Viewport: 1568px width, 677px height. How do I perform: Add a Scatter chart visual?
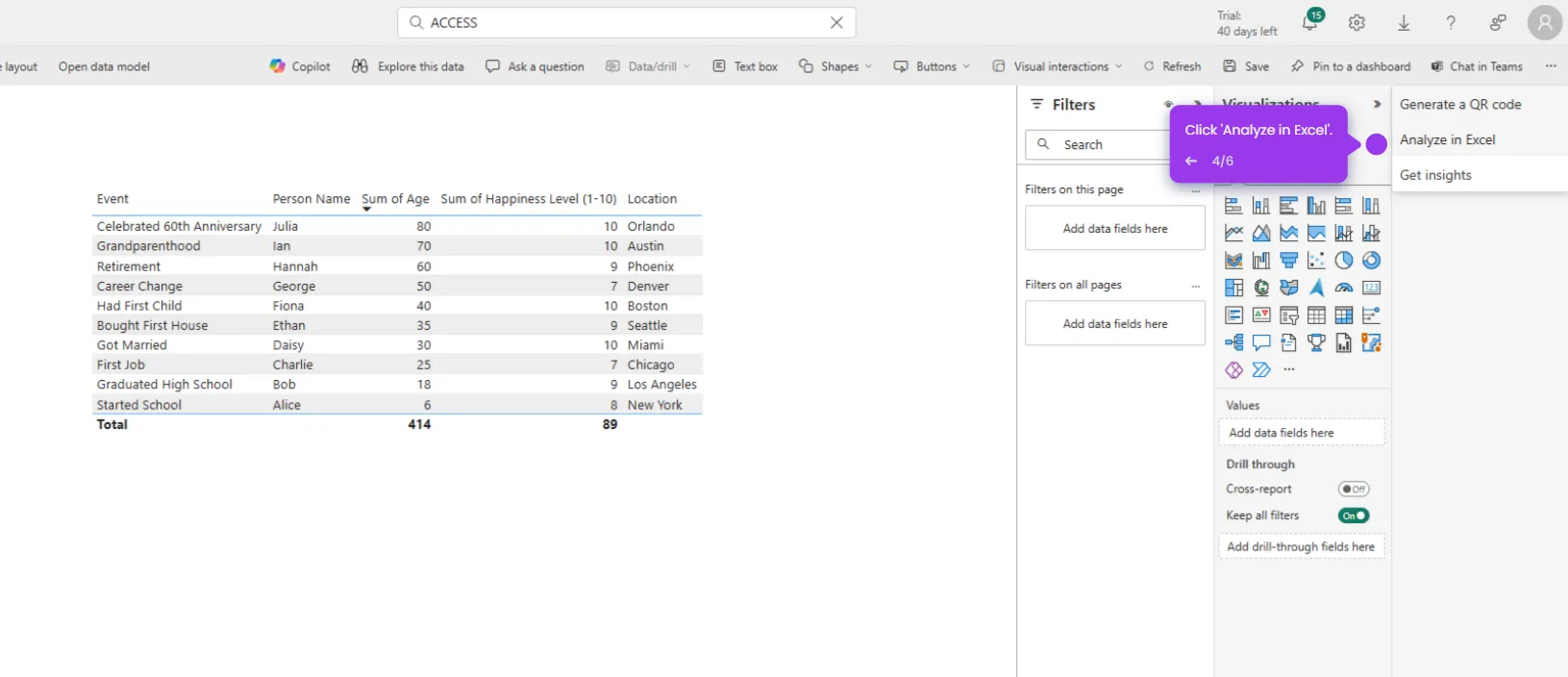(x=1316, y=261)
